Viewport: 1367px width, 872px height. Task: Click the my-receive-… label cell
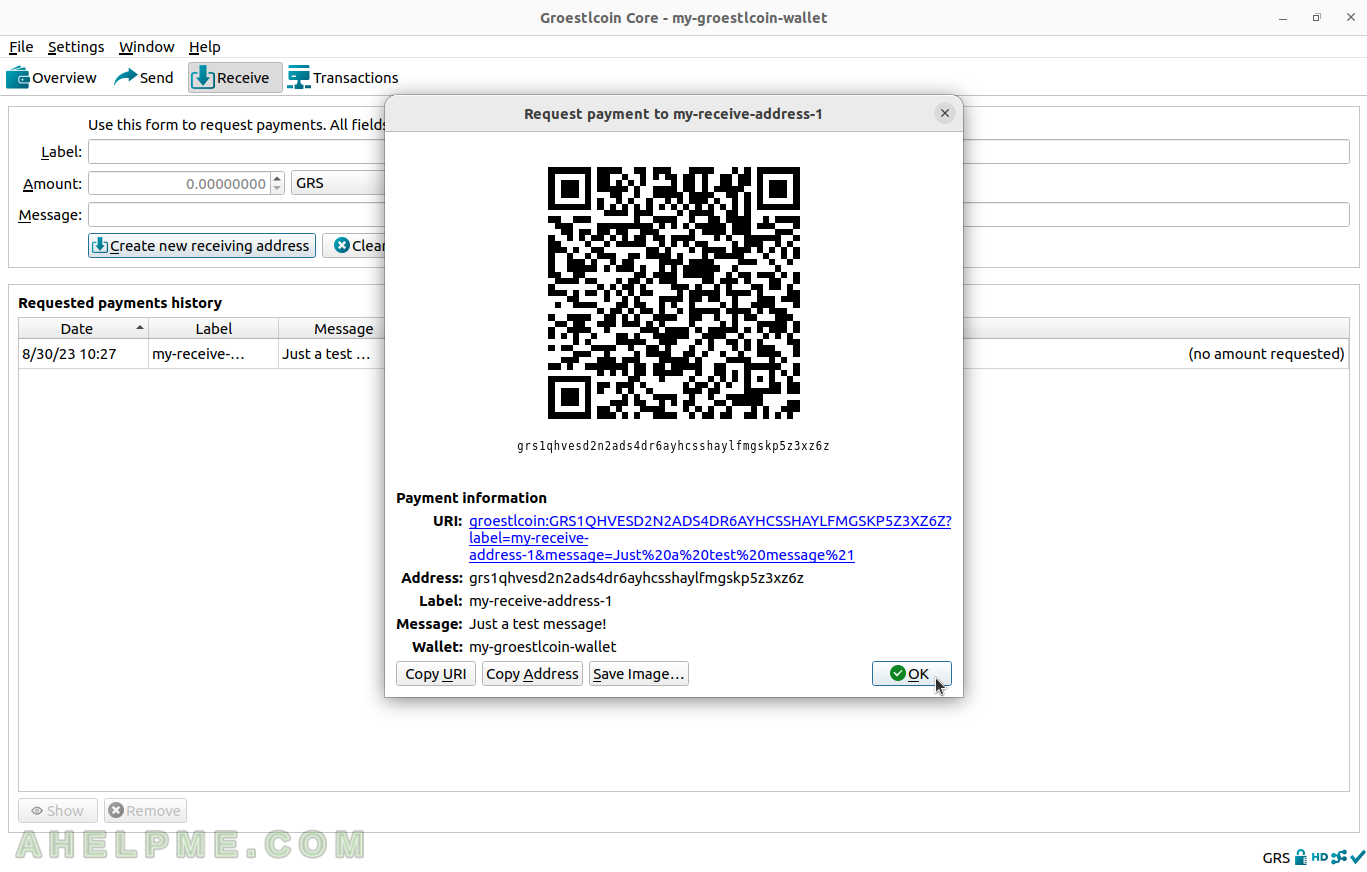point(213,354)
